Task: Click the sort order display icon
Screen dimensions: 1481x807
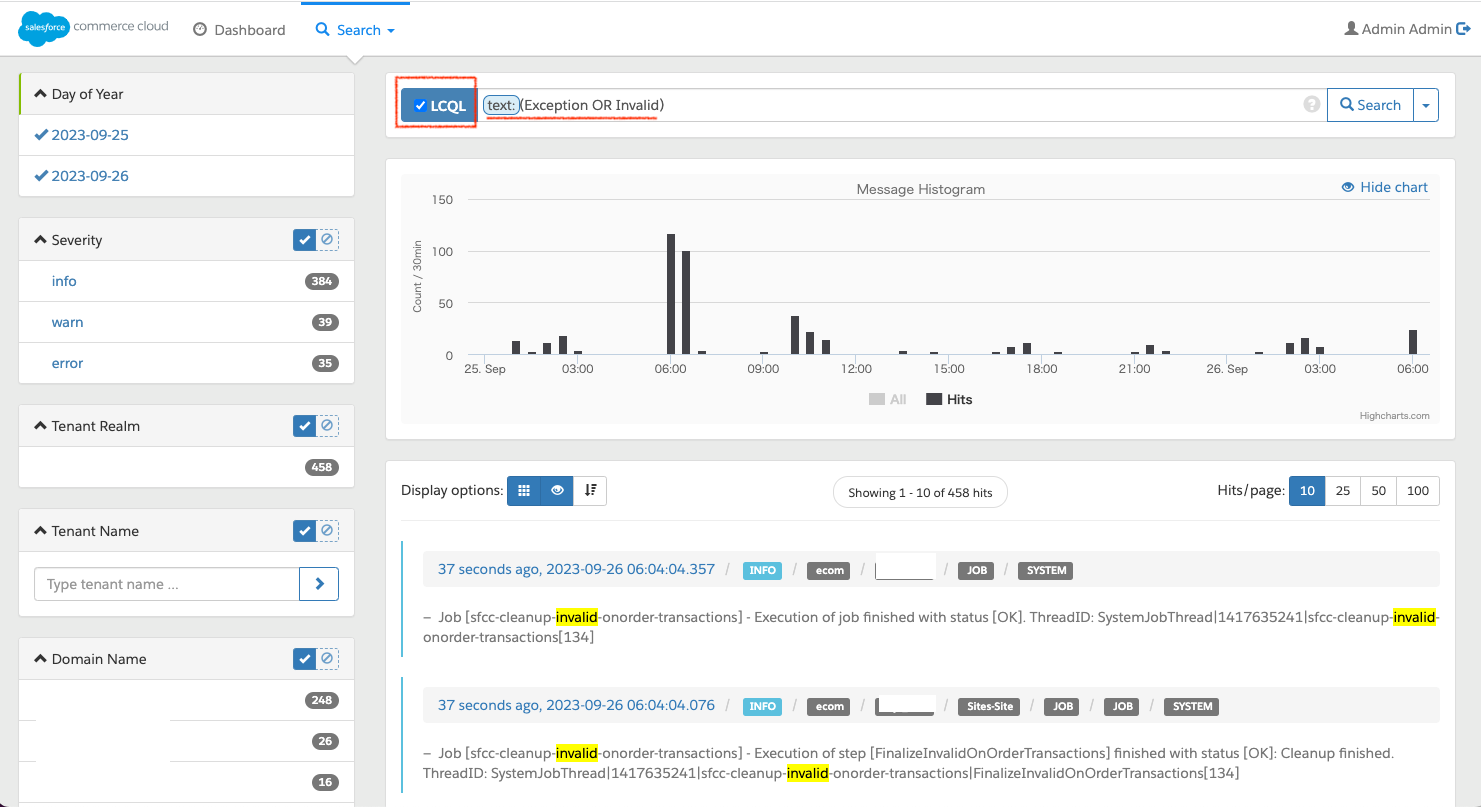Action: tap(590, 491)
